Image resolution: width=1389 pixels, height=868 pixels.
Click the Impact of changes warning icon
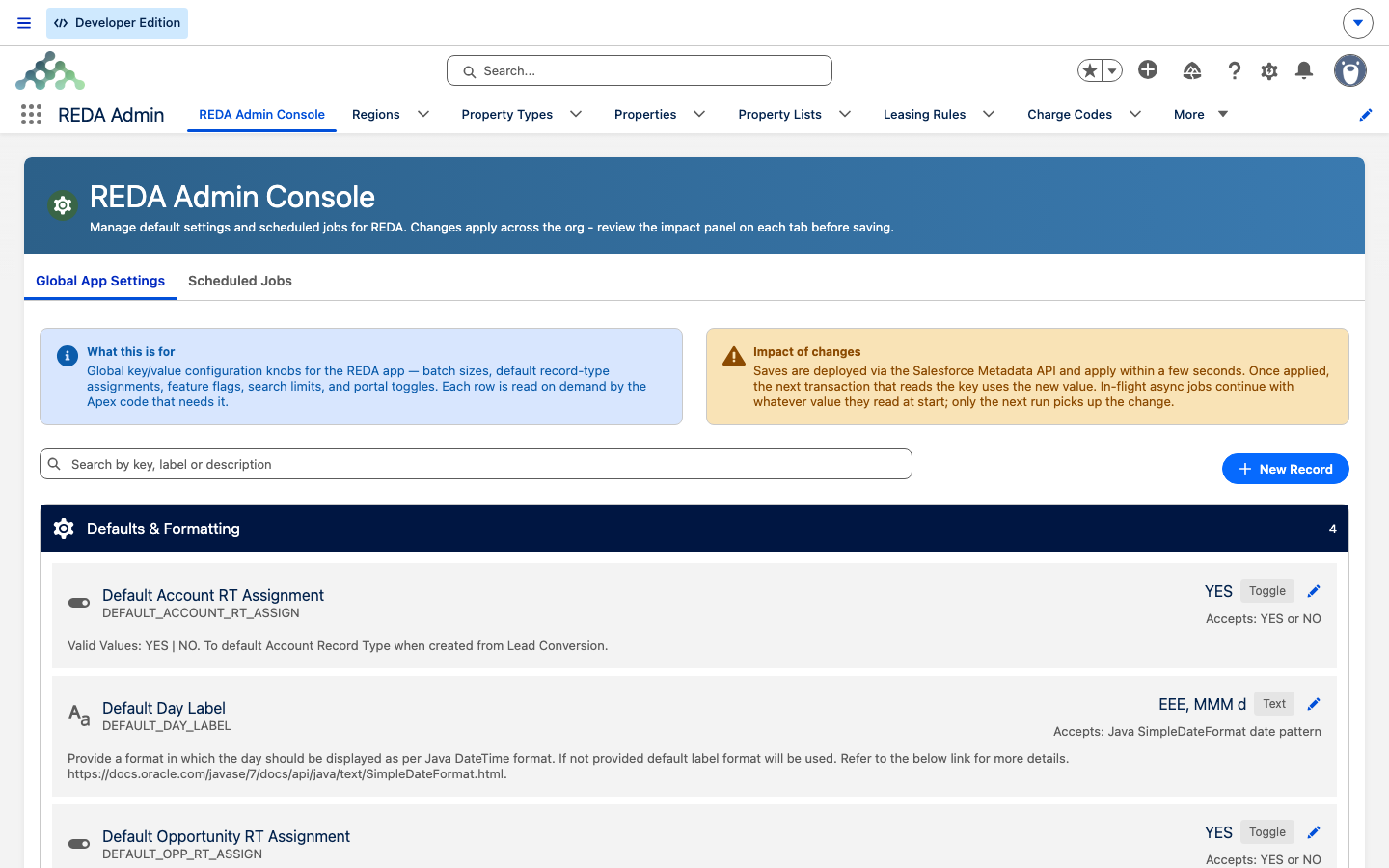tap(734, 356)
